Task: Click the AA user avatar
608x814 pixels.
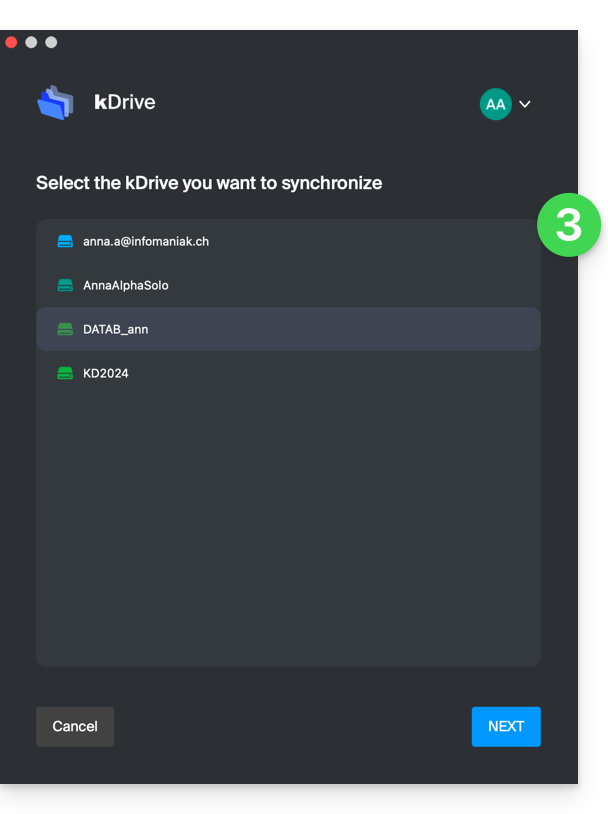Action: point(495,104)
